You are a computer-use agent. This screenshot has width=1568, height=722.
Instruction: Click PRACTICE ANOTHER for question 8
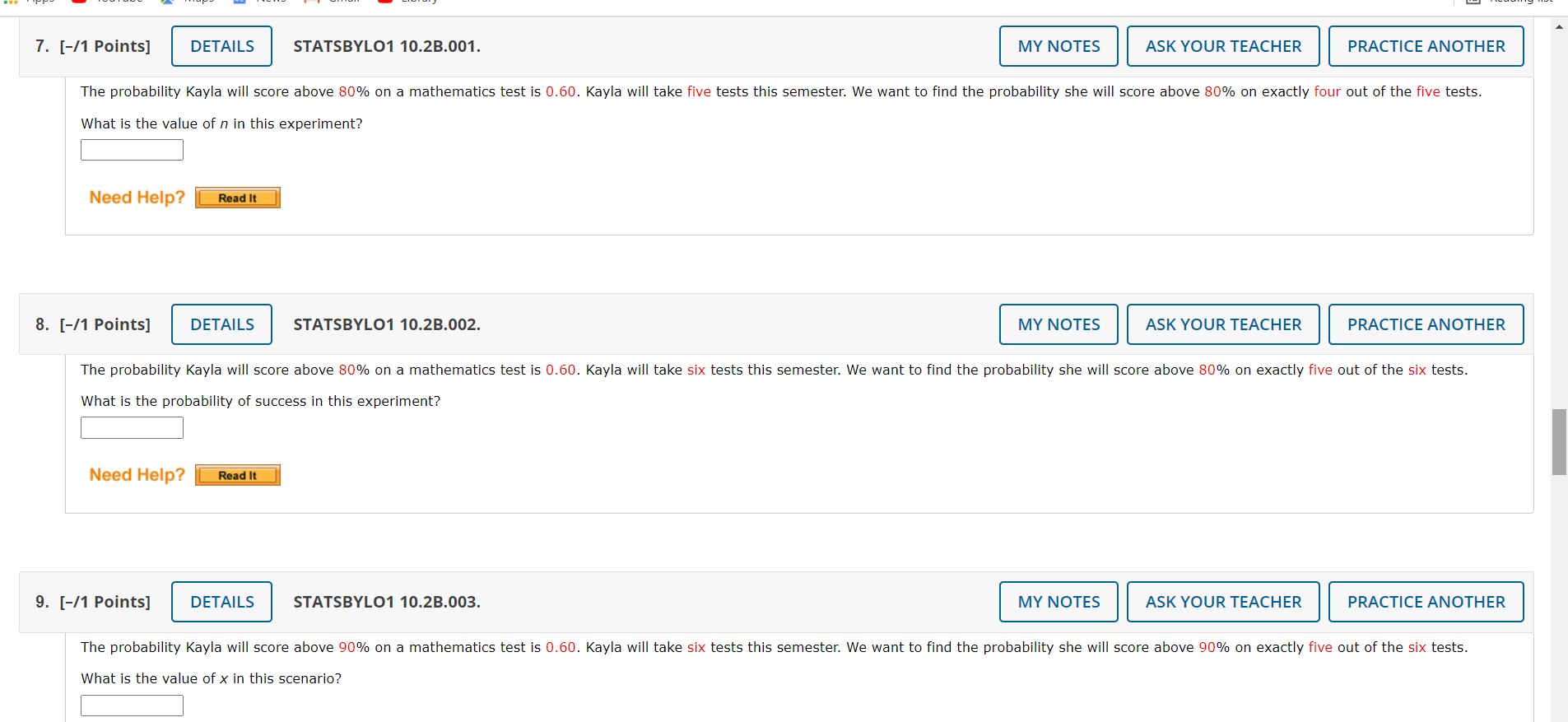pos(1426,324)
